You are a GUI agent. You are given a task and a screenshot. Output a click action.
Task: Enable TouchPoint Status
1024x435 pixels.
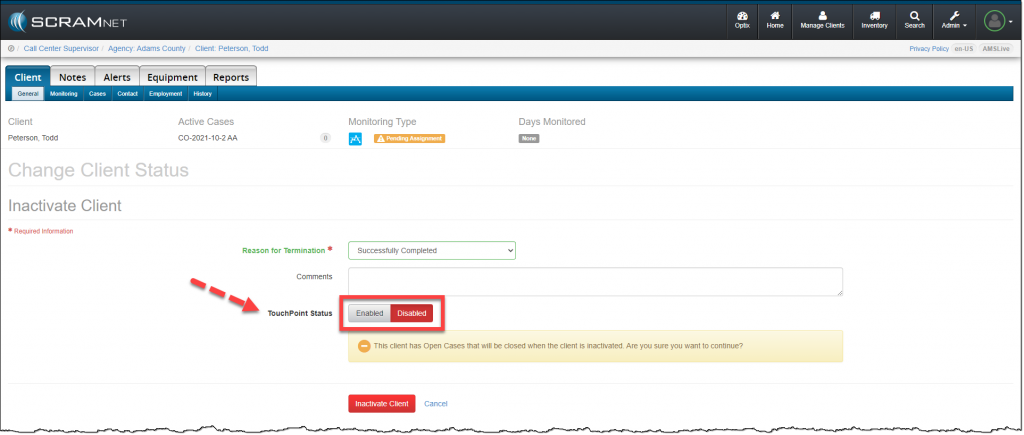370,314
